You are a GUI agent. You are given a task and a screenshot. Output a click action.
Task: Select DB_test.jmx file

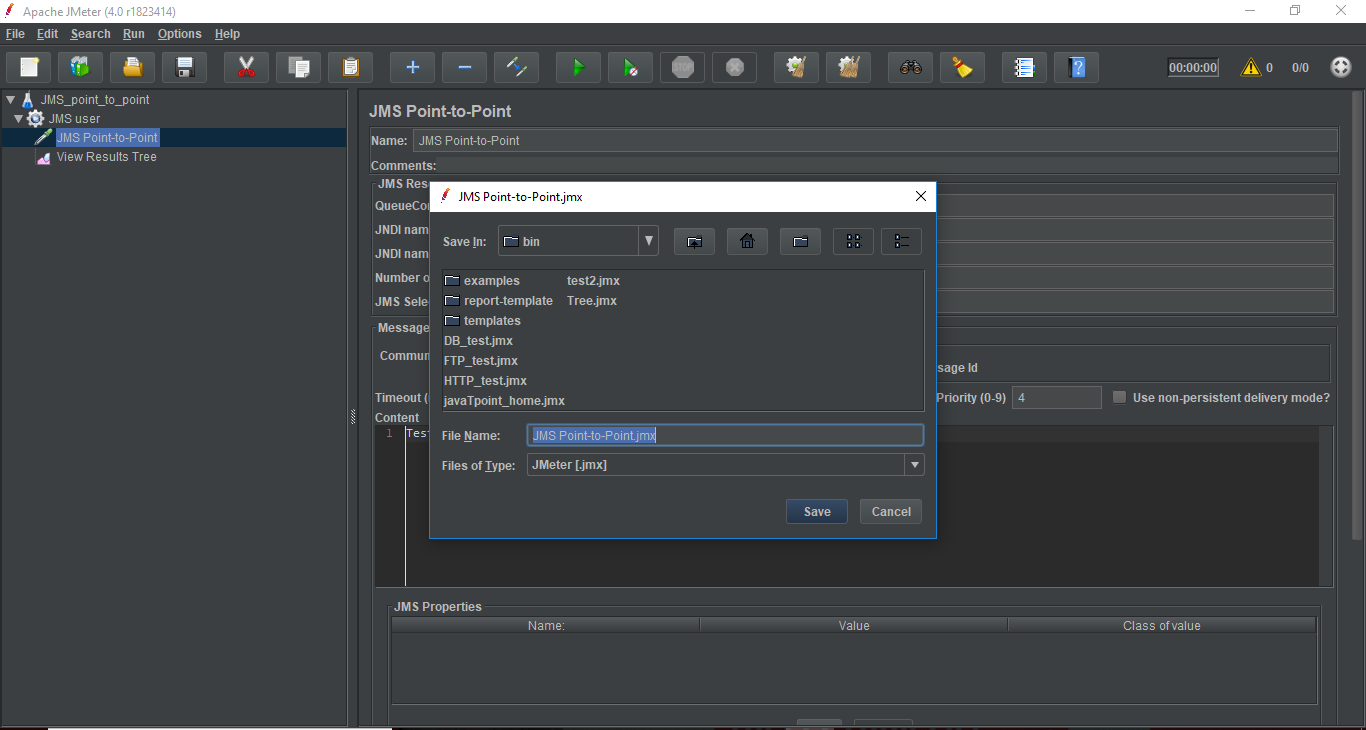[x=478, y=341]
